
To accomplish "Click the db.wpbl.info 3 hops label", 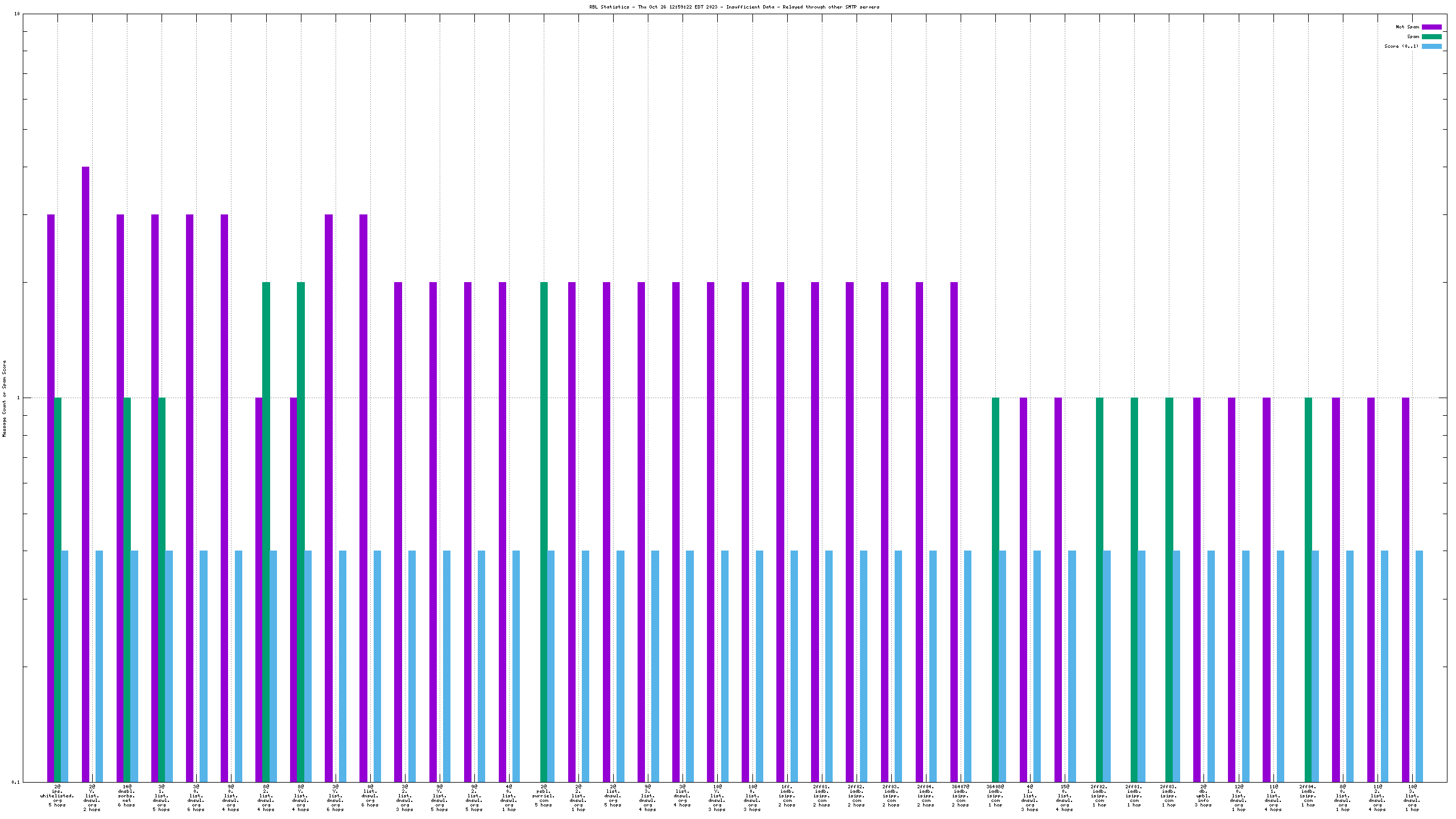I will pyautogui.click(x=1203, y=796).
